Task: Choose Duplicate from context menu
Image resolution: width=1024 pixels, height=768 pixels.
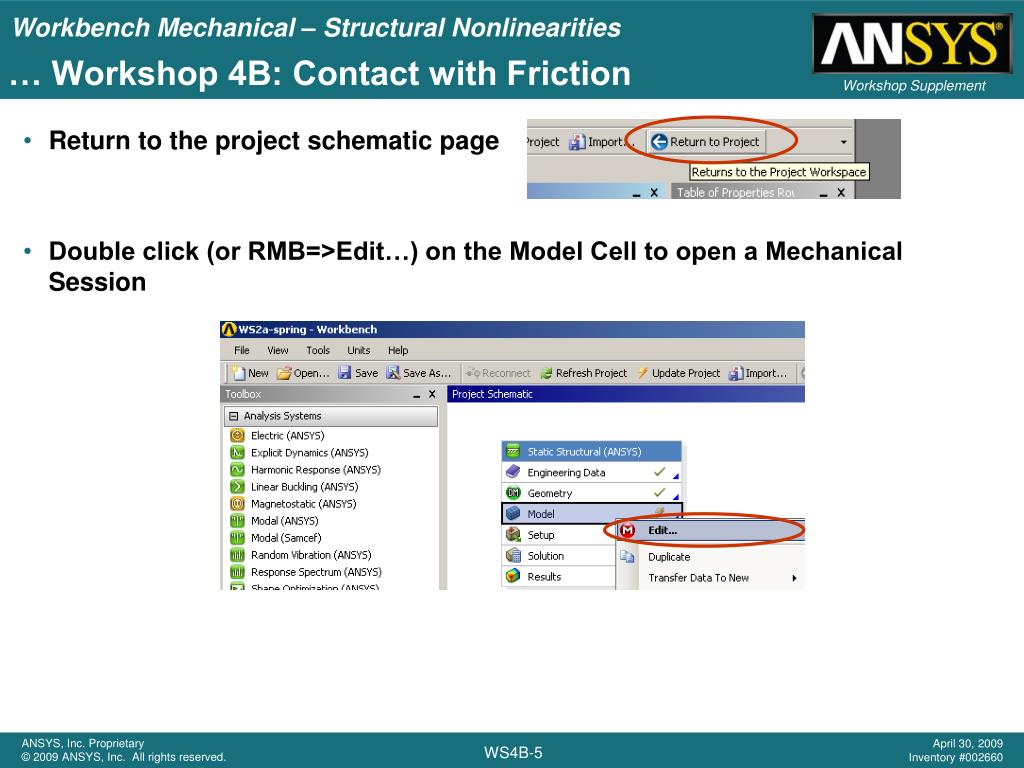Action: [711, 557]
